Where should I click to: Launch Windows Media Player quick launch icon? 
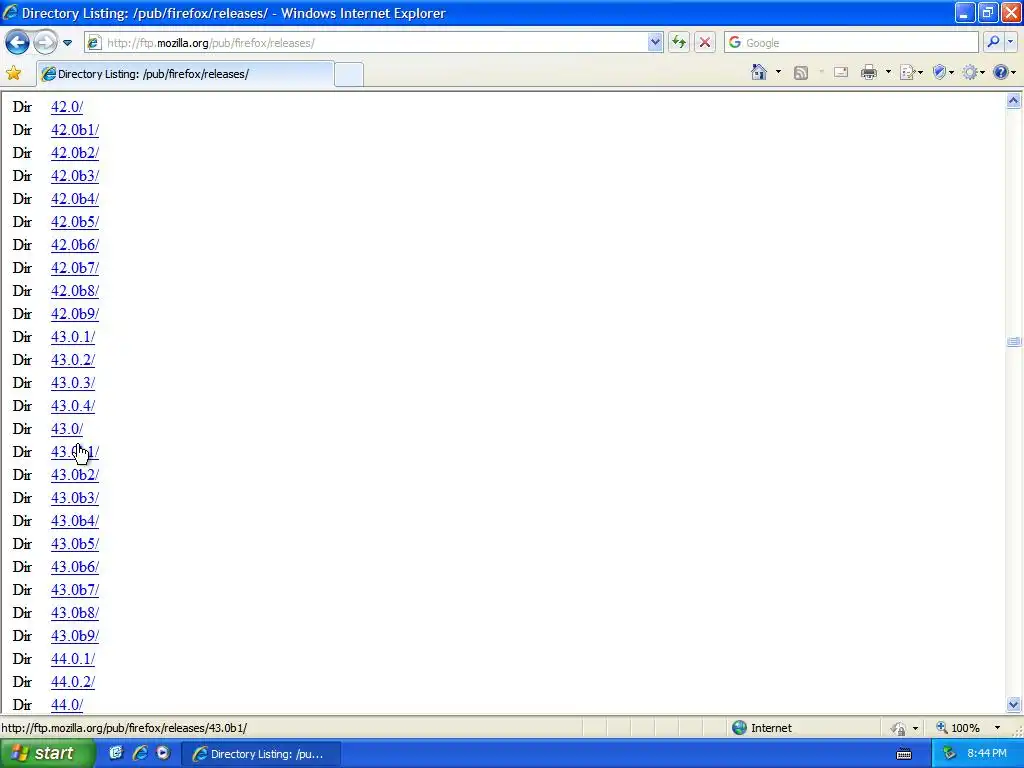tap(163, 753)
